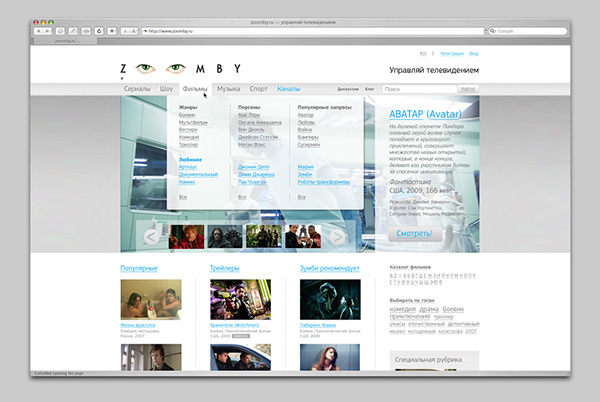
Task: Click the text size A A button
Action: 129,31
